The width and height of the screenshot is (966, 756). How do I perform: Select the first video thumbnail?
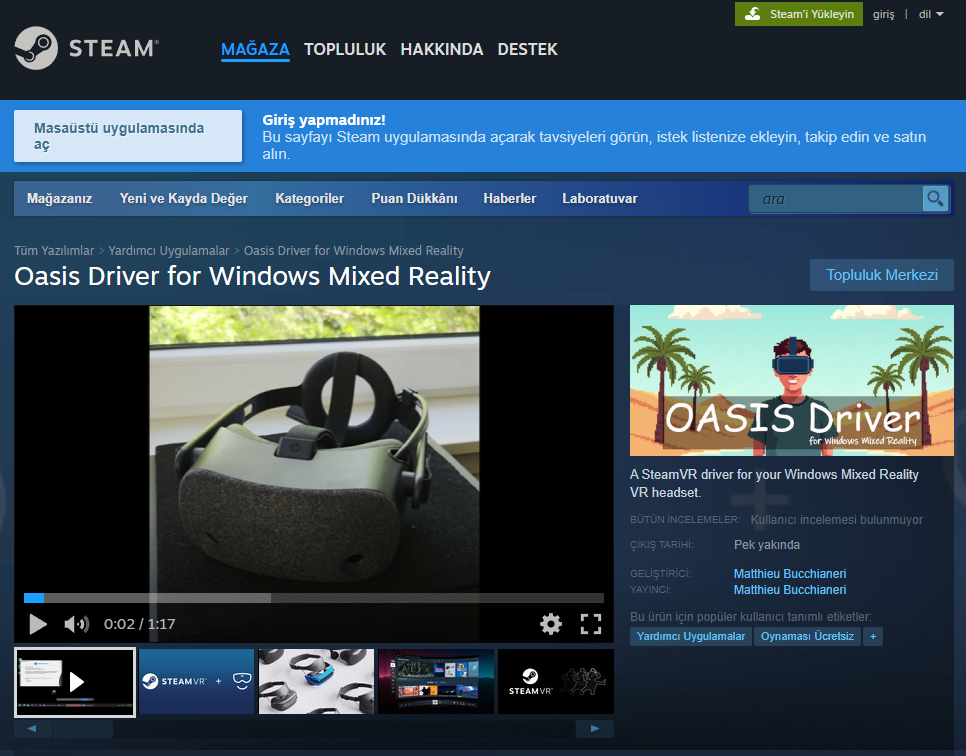[x=75, y=681]
